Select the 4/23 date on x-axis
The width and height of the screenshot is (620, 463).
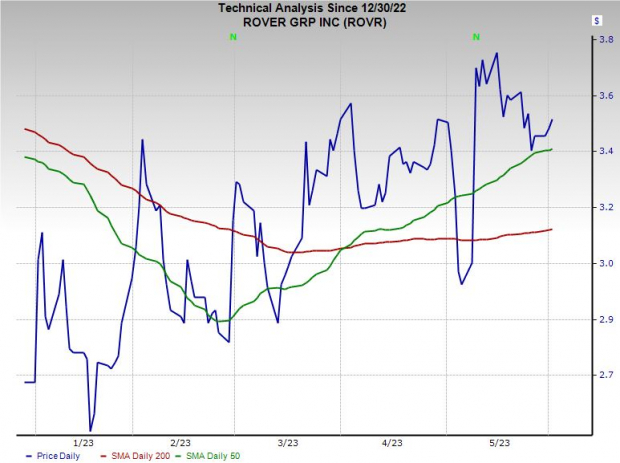pos(393,443)
